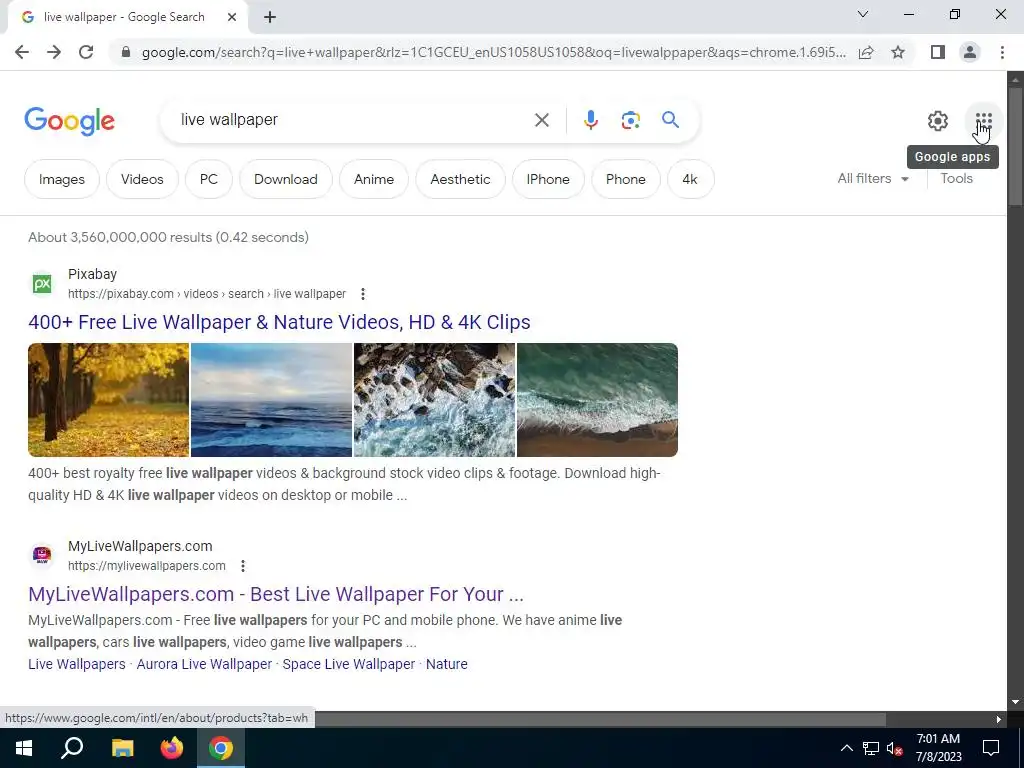Open Windows taskbar search

click(x=72, y=748)
